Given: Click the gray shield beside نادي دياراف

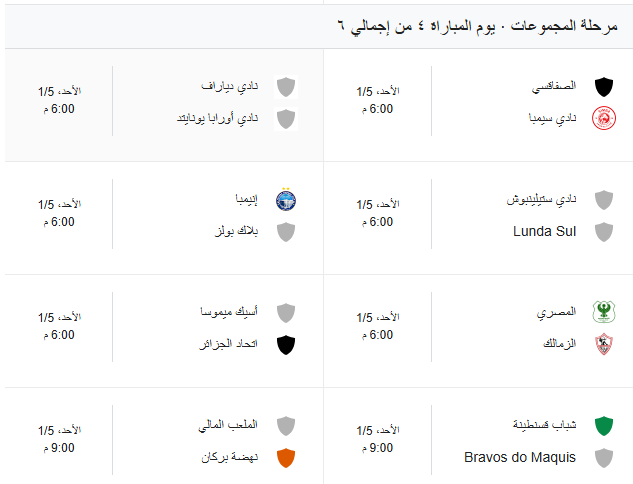Looking at the screenshot, I should [286, 87].
